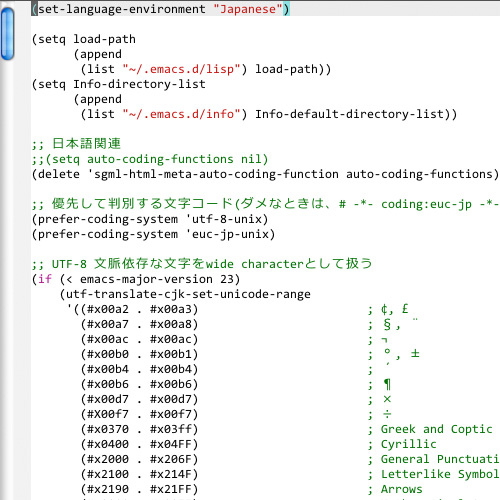Click the comment starting ";; 優先して判別する"

pyautogui.click(x=265, y=204)
